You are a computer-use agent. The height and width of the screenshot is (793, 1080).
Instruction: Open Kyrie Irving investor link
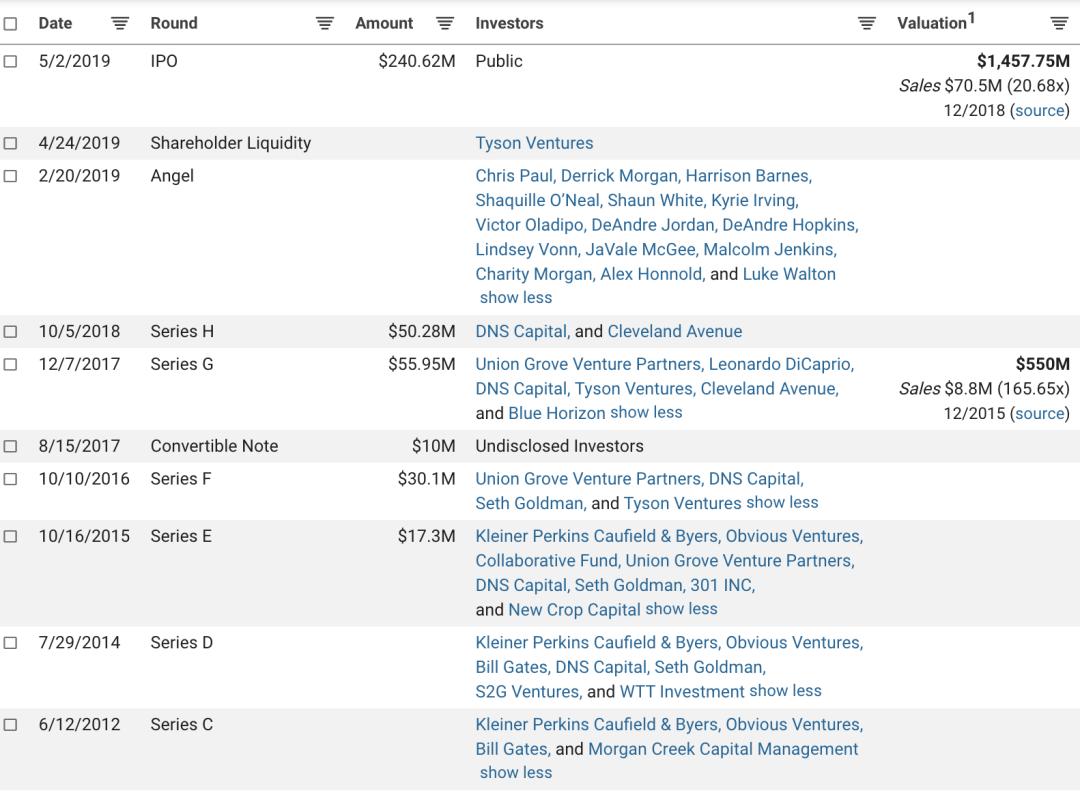[754, 200]
